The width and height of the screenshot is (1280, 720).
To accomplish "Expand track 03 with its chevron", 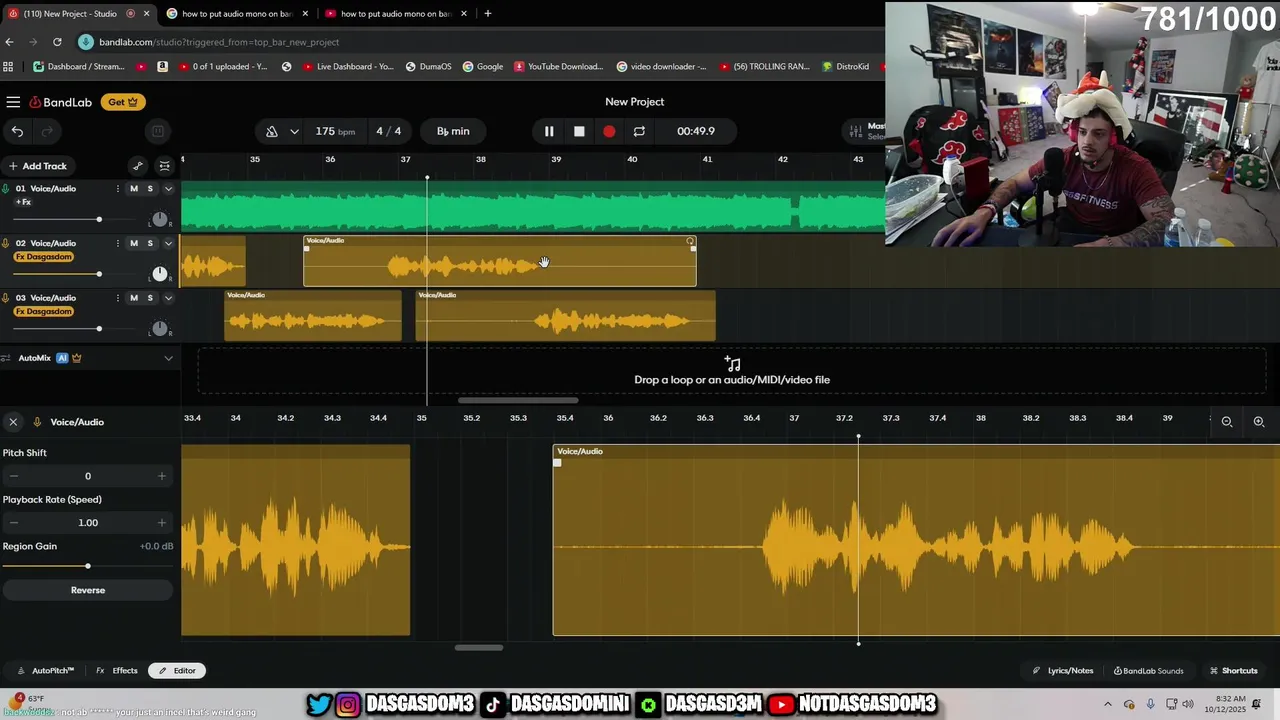I will coord(168,298).
